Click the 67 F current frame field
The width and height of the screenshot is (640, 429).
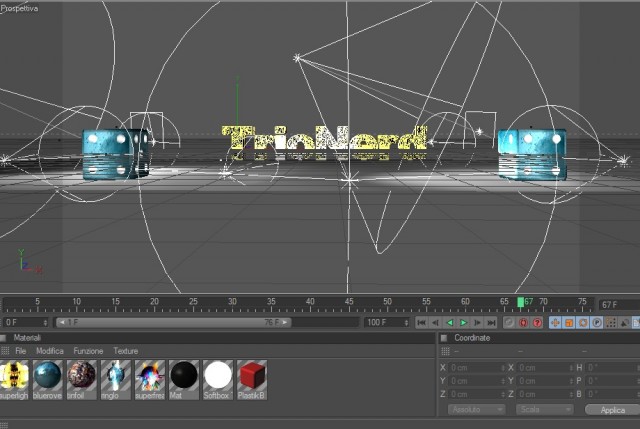tap(619, 305)
